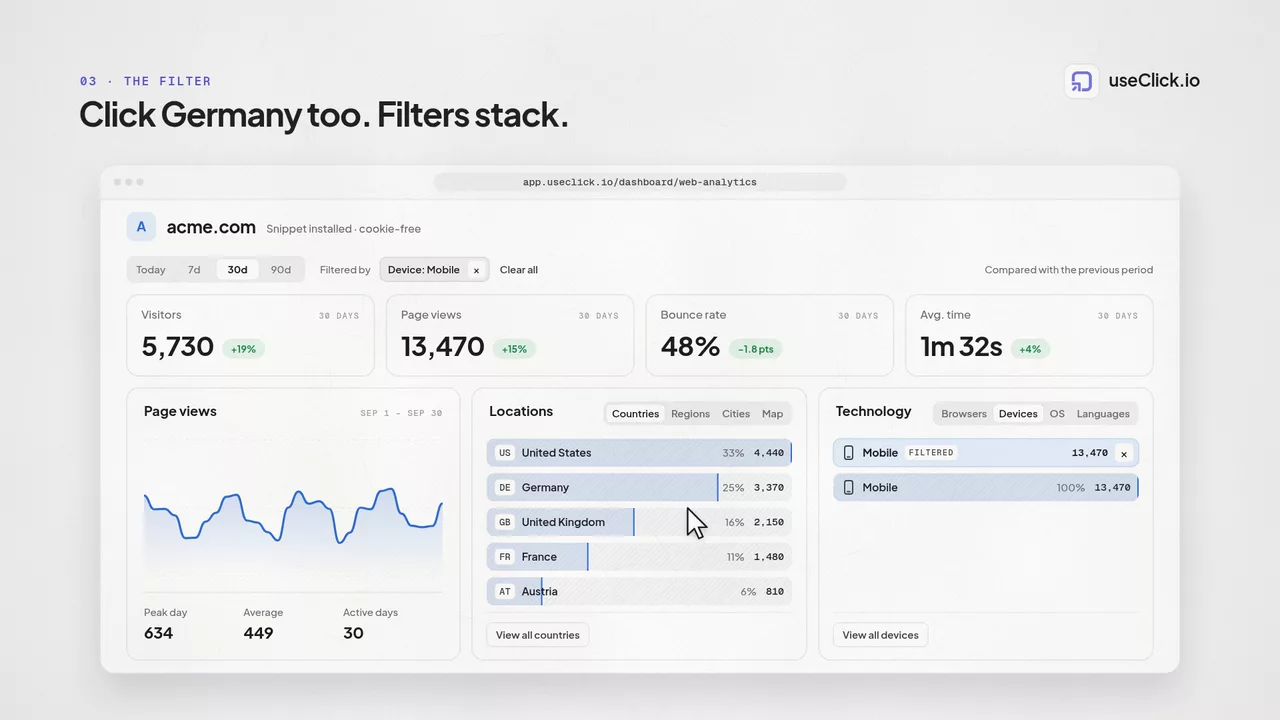This screenshot has height=720, width=1280.
Task: Open the Browsers tab in Technology
Action: coord(964,414)
